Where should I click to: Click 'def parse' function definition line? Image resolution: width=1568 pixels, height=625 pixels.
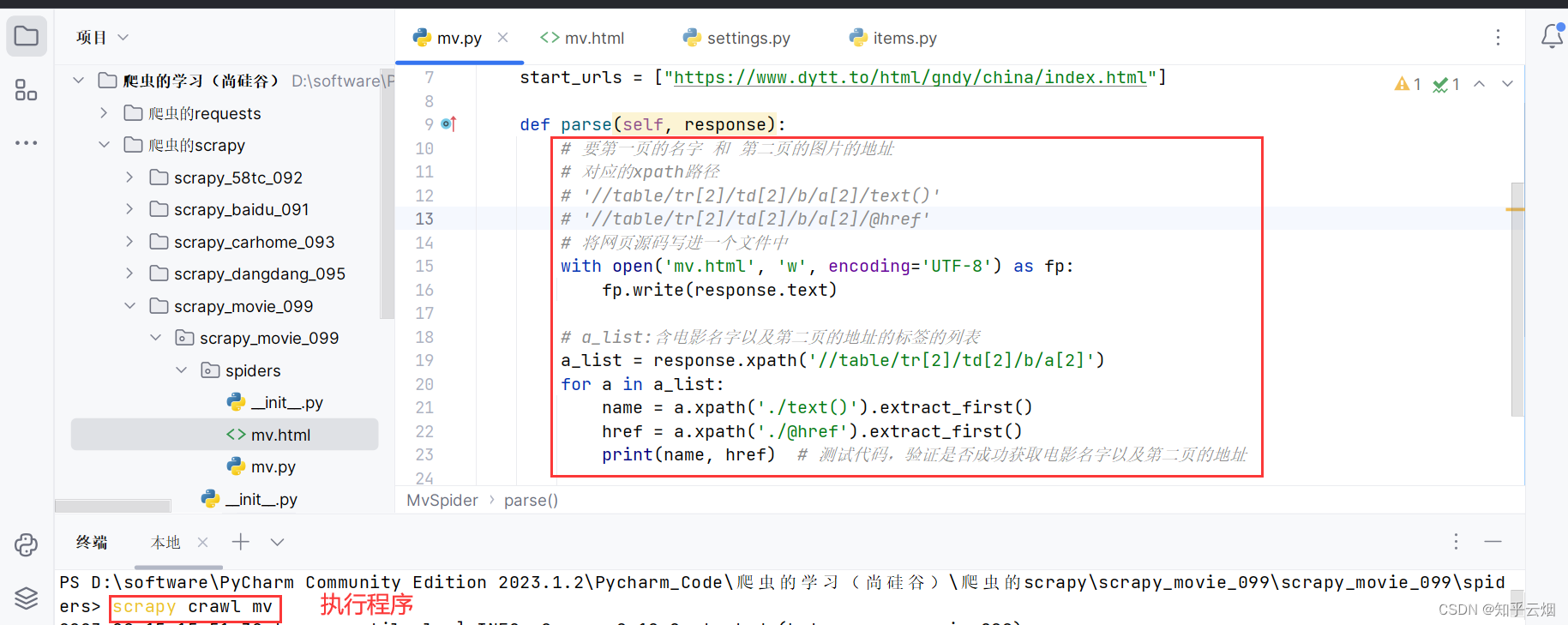tap(652, 124)
